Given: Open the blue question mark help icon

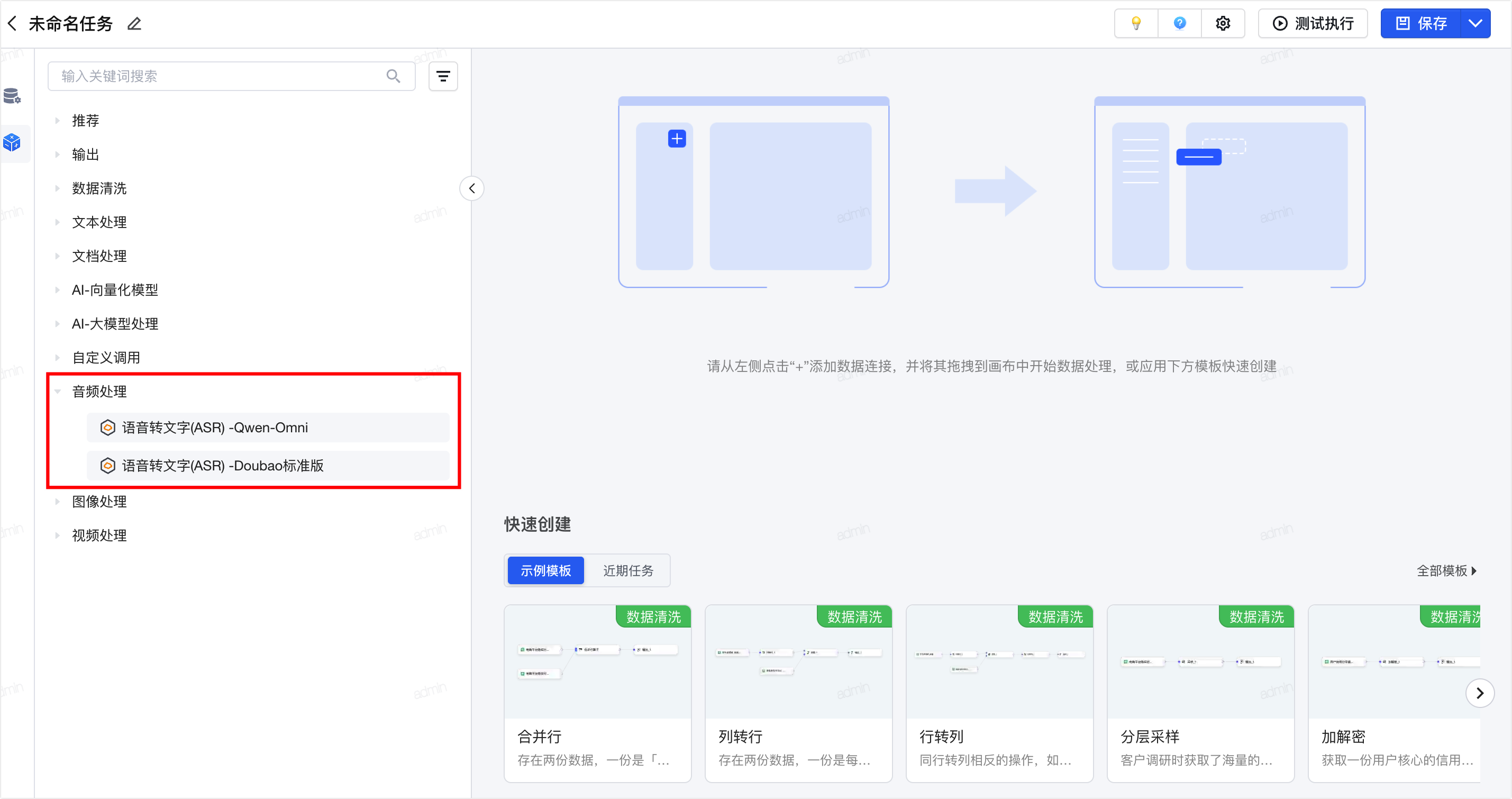Looking at the screenshot, I should pyautogui.click(x=1179, y=23).
